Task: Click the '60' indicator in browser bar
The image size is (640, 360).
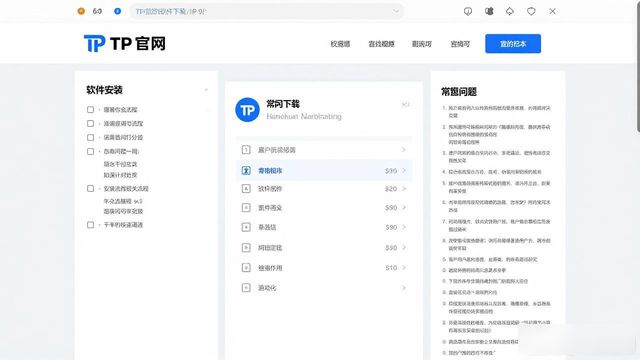Action: (x=97, y=11)
